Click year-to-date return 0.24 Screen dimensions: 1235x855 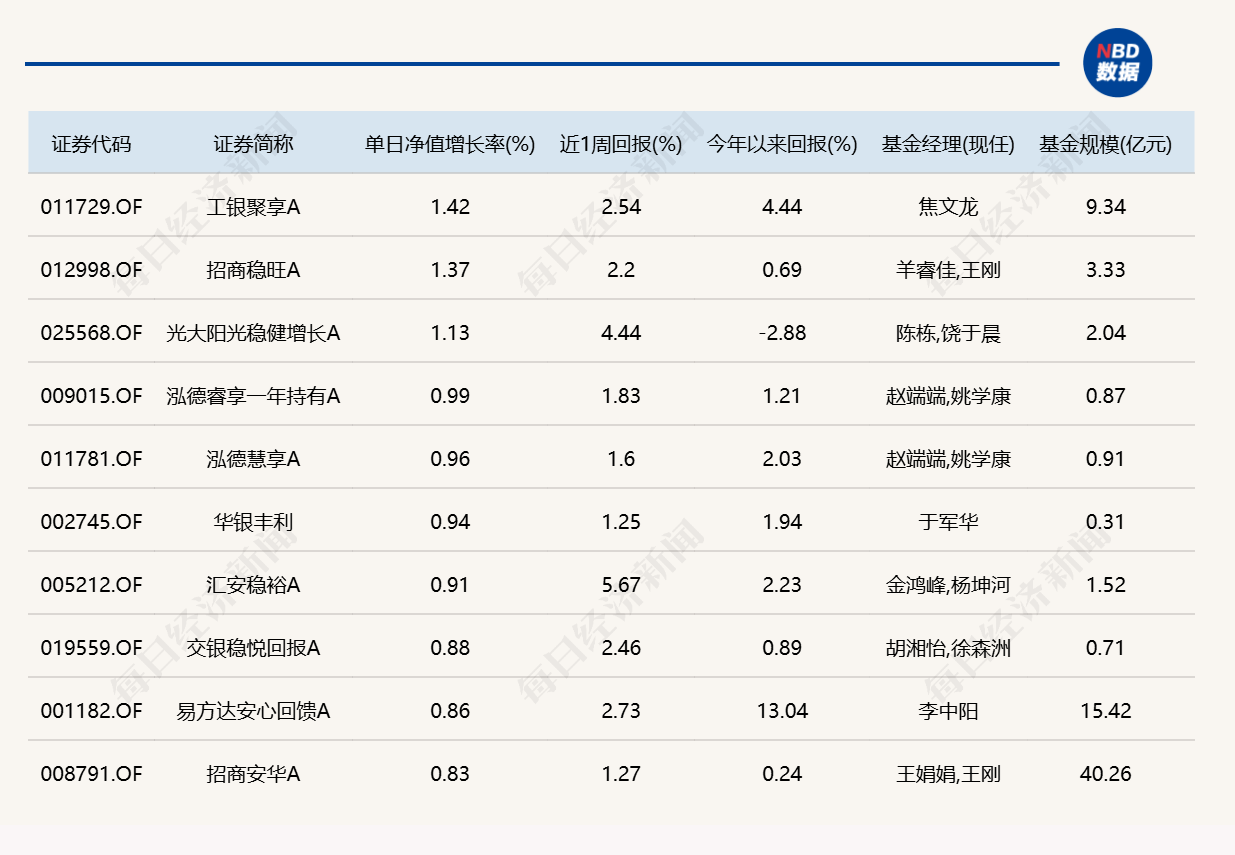tap(782, 774)
